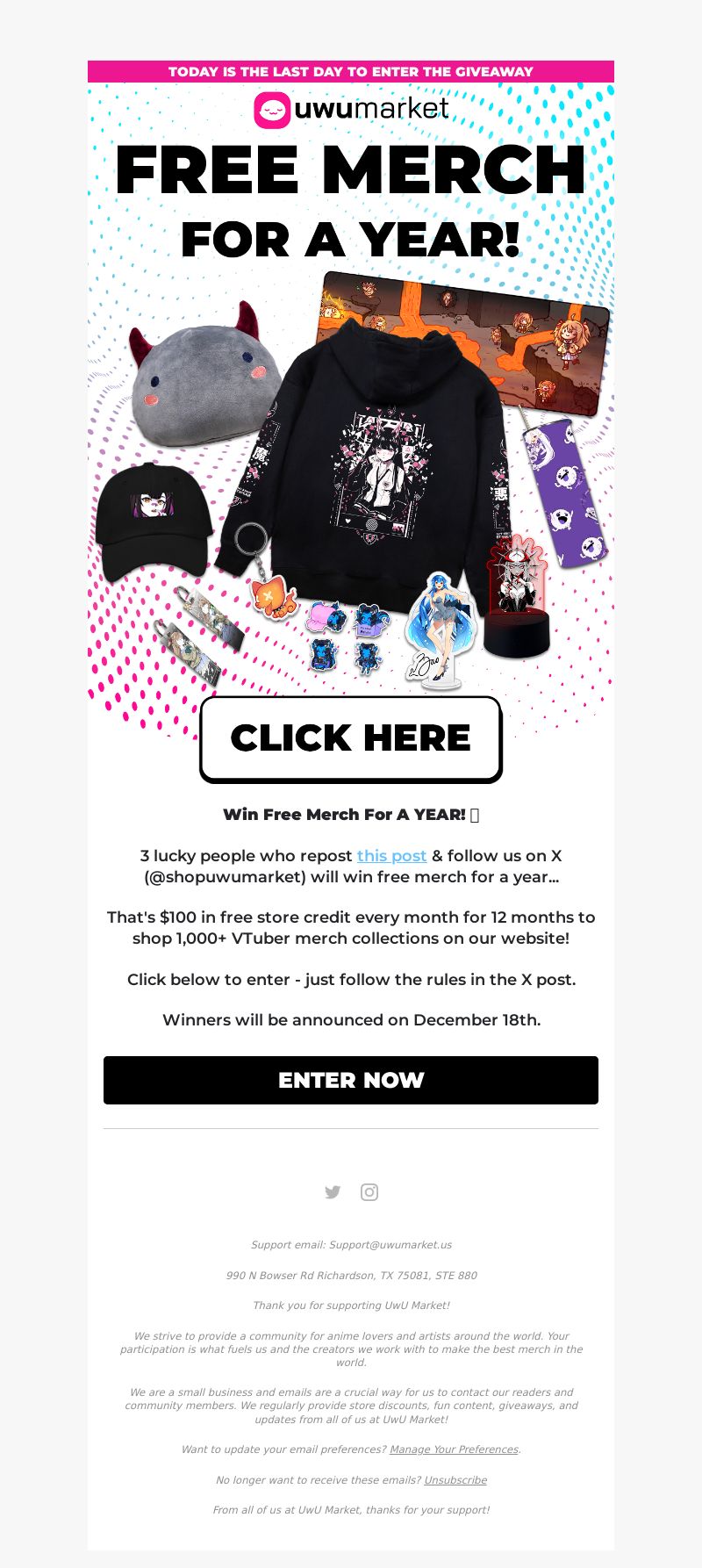Click the CLICK HERE button
This screenshot has width=702, height=1568.
351,738
